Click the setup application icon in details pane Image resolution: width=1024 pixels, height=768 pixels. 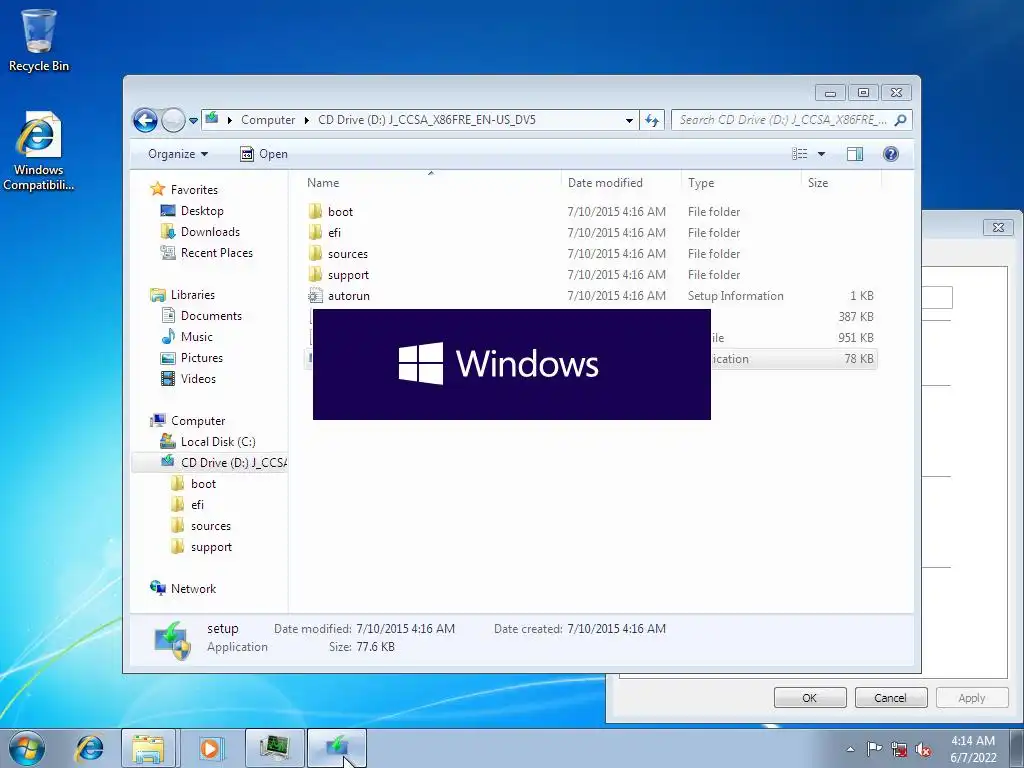pos(172,640)
